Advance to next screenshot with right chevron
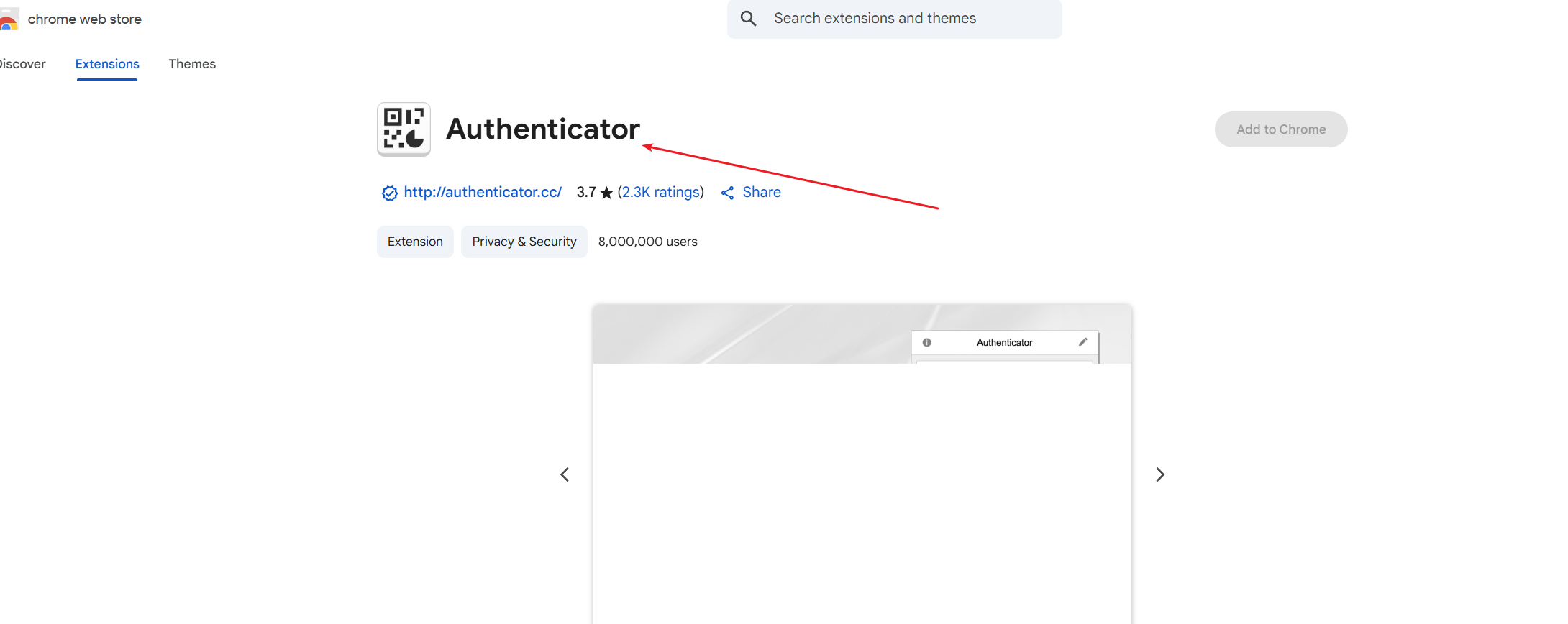Image resolution: width=1568 pixels, height=624 pixels. [x=1159, y=474]
